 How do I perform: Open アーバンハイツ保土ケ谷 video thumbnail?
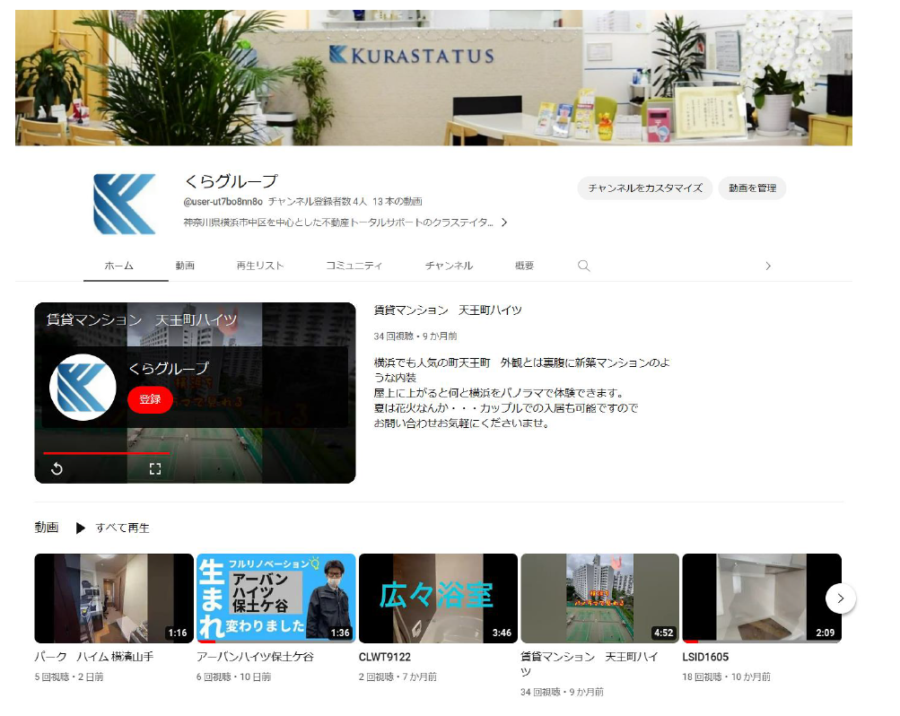tap(276, 598)
